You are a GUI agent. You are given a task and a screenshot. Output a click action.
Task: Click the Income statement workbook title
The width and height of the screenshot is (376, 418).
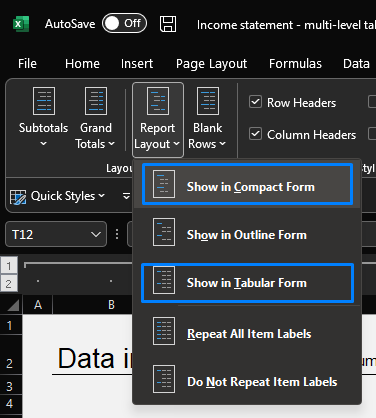pos(286,25)
